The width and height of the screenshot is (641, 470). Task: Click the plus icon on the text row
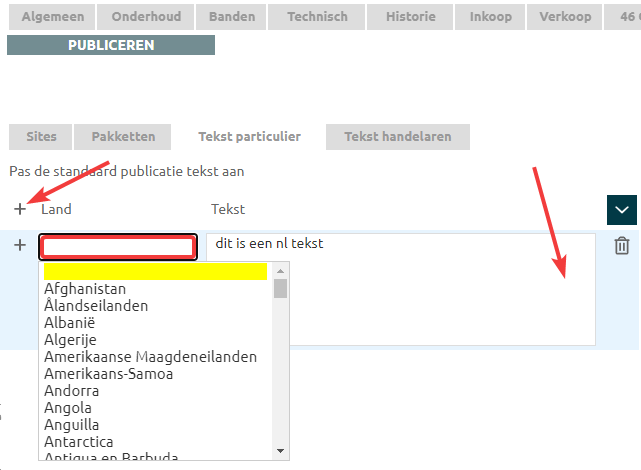pos(20,245)
